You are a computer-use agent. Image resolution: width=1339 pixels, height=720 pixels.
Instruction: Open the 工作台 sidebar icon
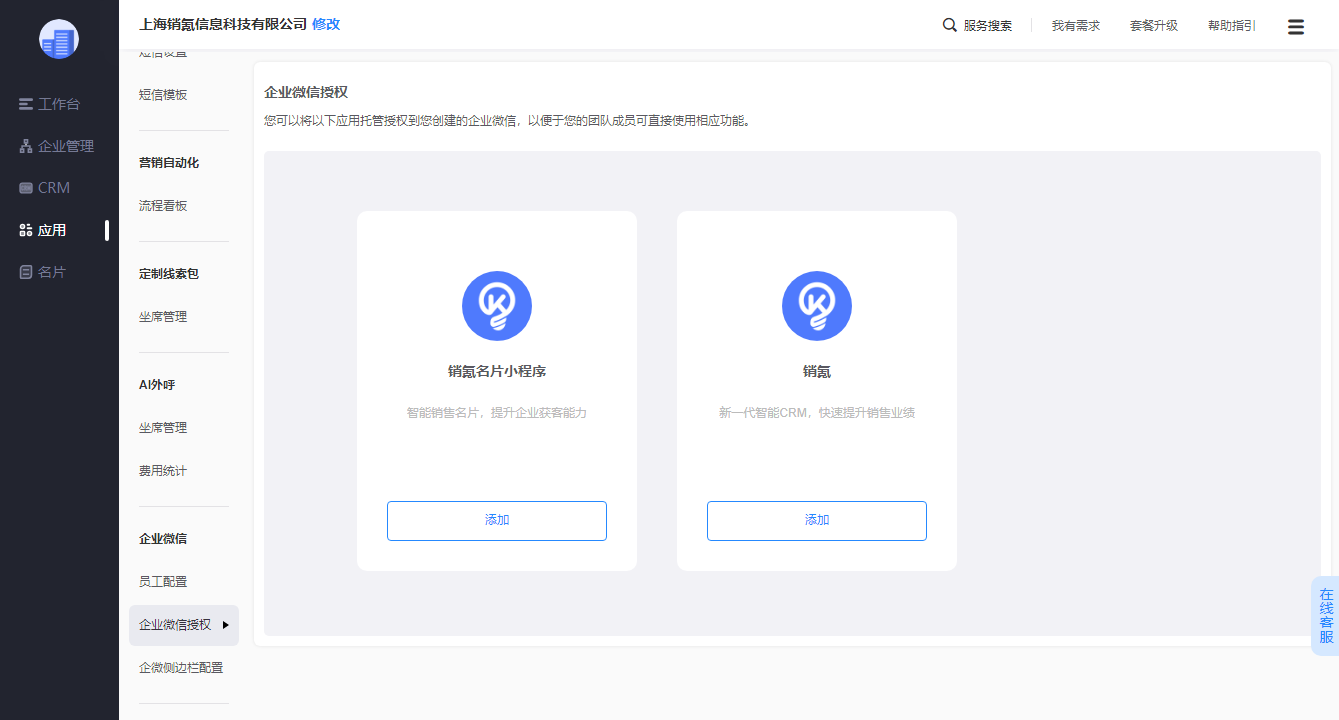point(26,104)
